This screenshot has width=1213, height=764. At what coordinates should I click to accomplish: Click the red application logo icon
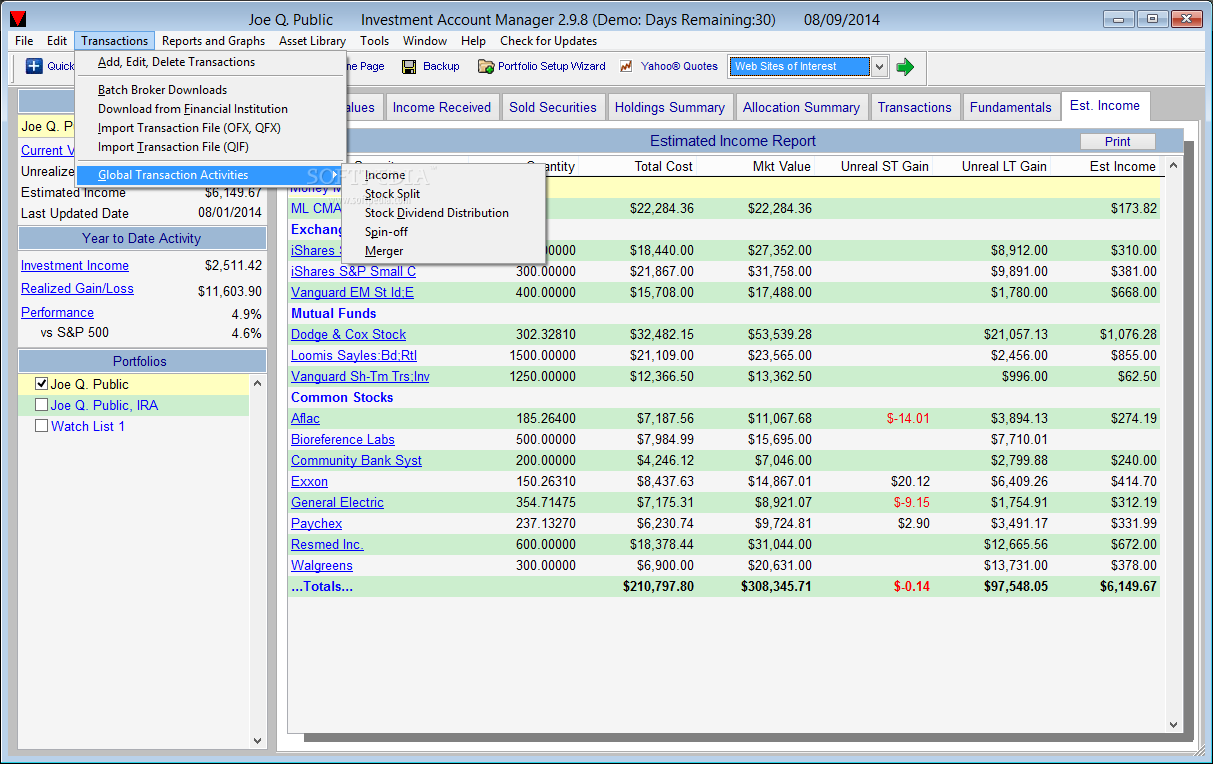coord(17,19)
